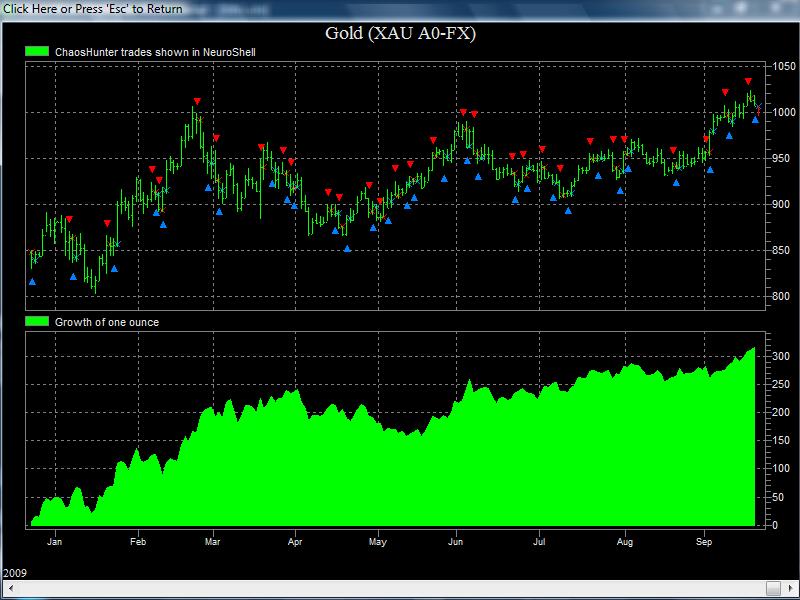Click the 'May' date axis label
The image size is (800, 600).
pyautogui.click(x=378, y=542)
